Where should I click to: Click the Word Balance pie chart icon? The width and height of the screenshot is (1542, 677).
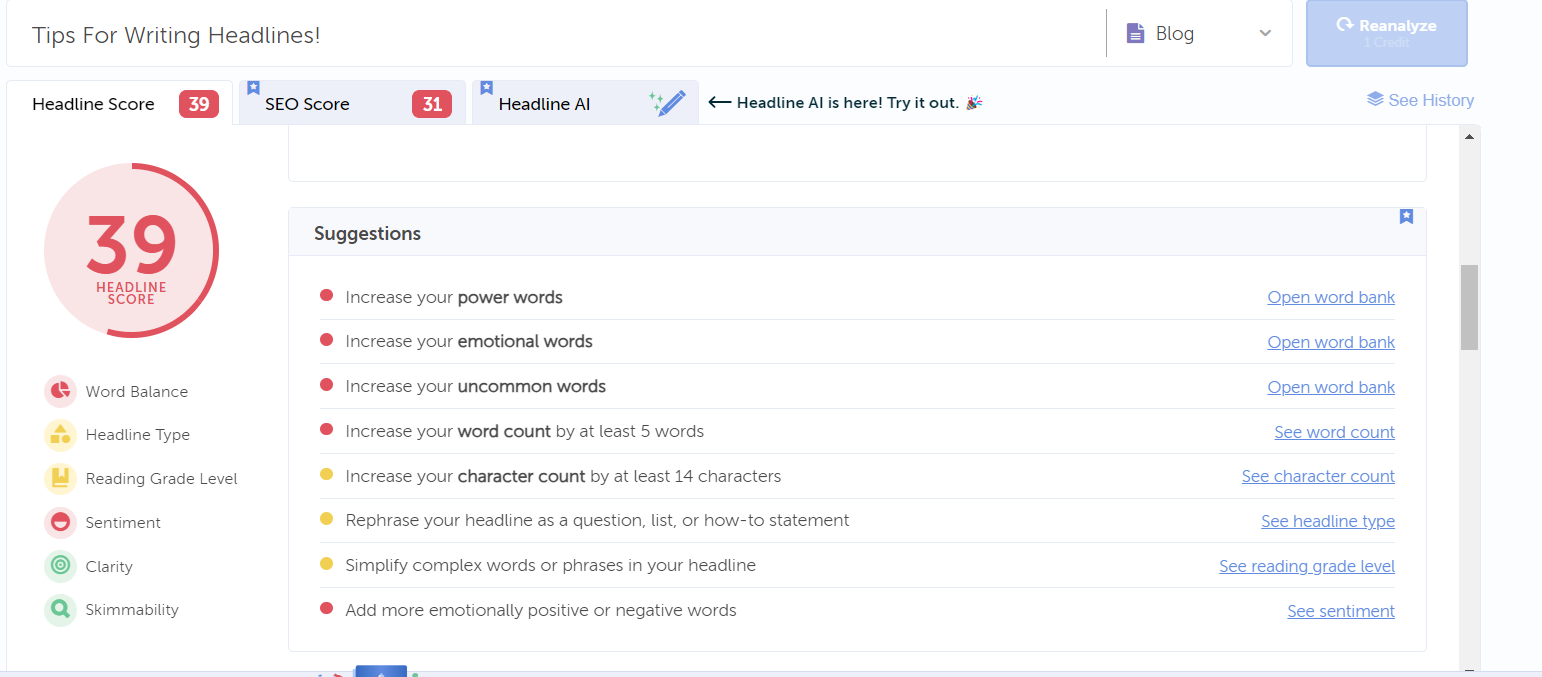[60, 391]
